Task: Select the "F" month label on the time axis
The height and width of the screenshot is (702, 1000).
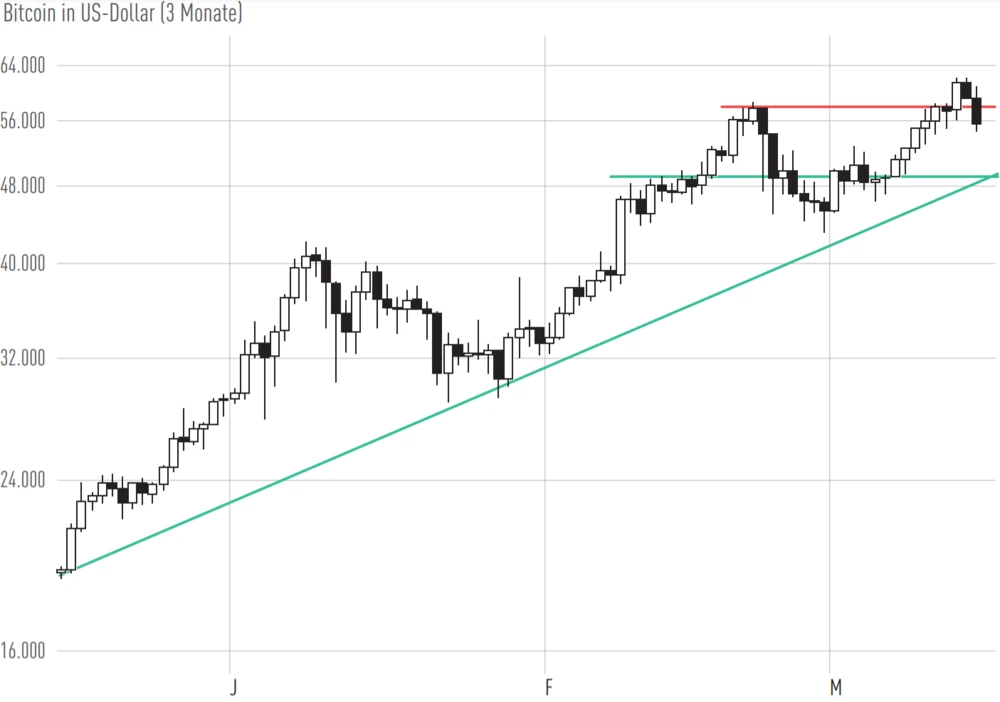Action: click(x=547, y=687)
